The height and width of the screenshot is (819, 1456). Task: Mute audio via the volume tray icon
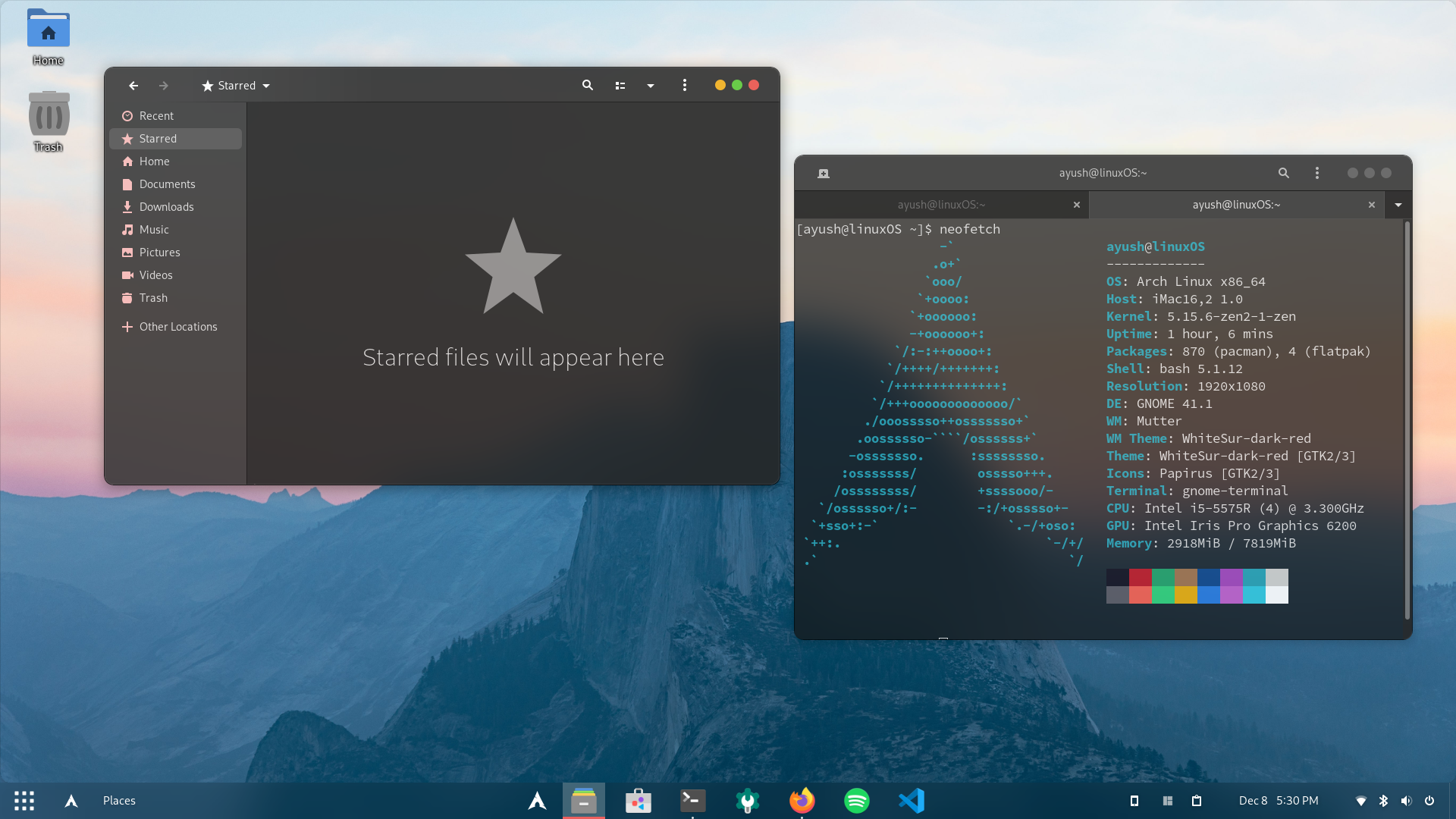(x=1407, y=800)
